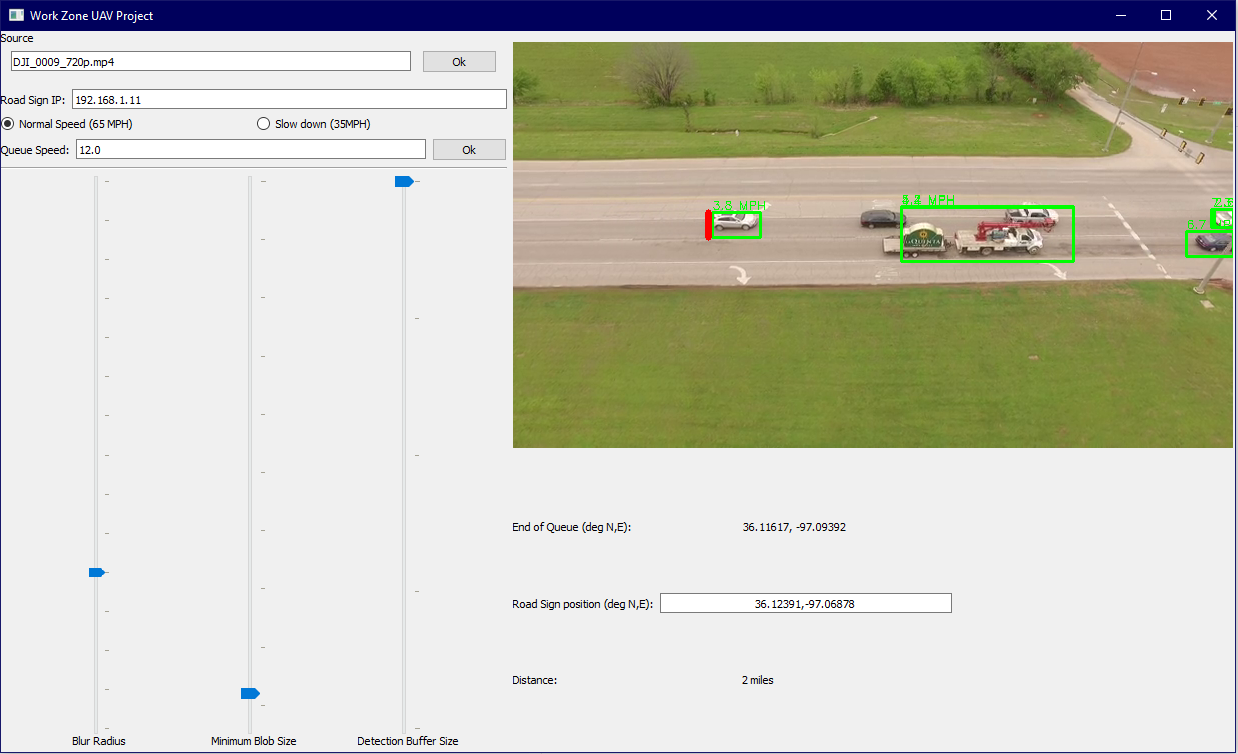The height and width of the screenshot is (754, 1238).
Task: Click the "Minimum Blob Size" label
Action: [254, 741]
